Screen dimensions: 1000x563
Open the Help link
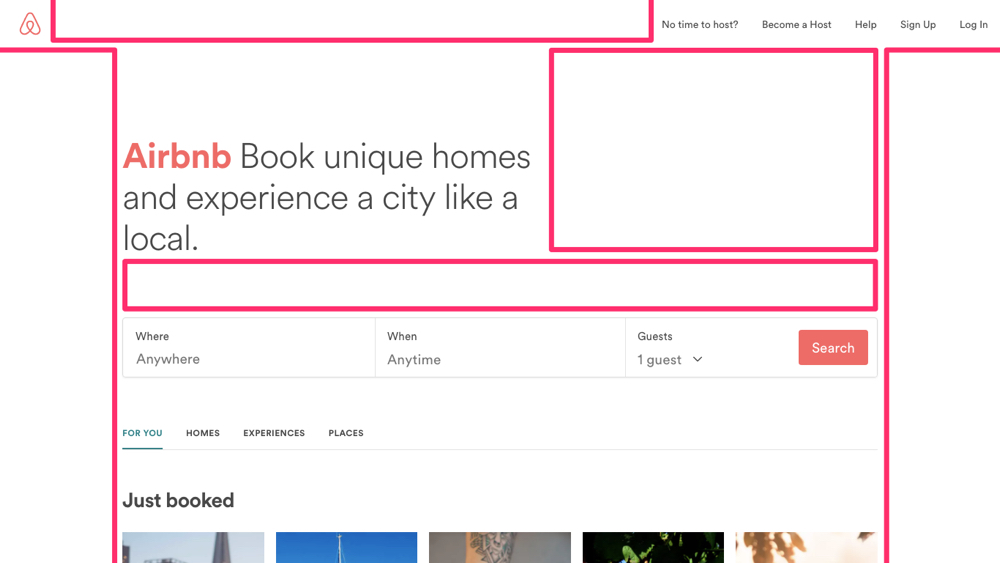(865, 25)
